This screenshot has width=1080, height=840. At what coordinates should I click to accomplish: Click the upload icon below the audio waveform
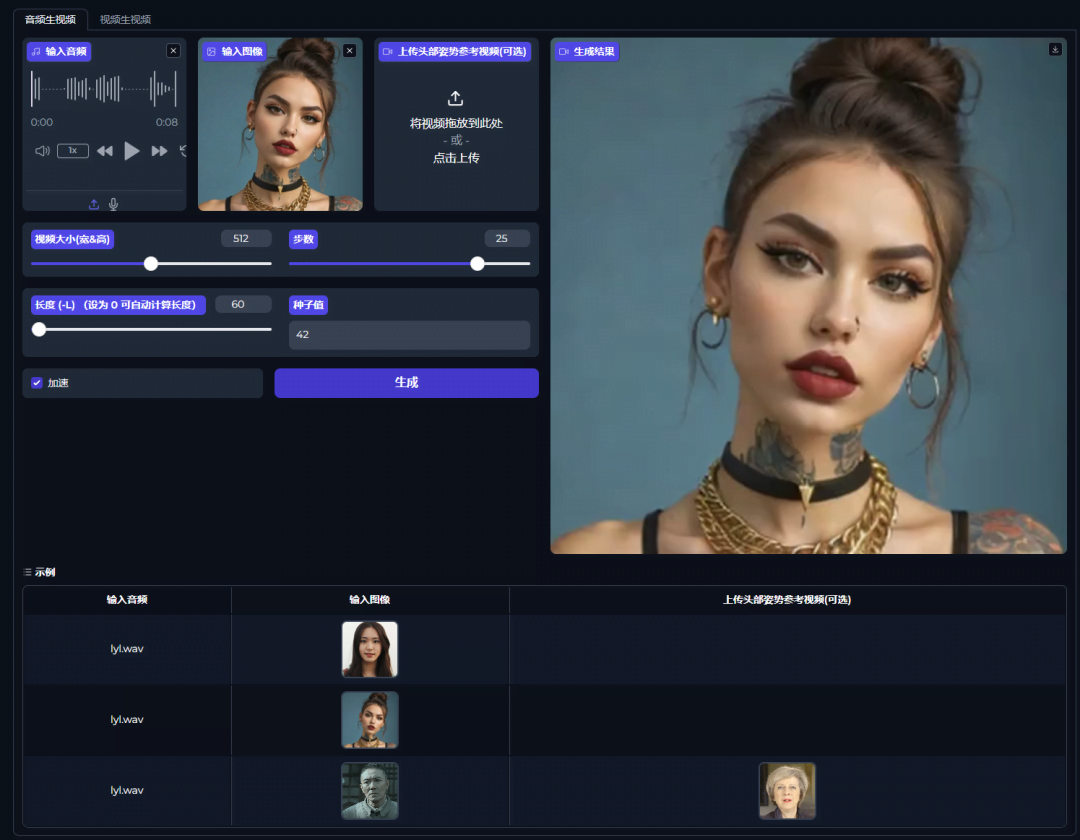pyautogui.click(x=93, y=203)
